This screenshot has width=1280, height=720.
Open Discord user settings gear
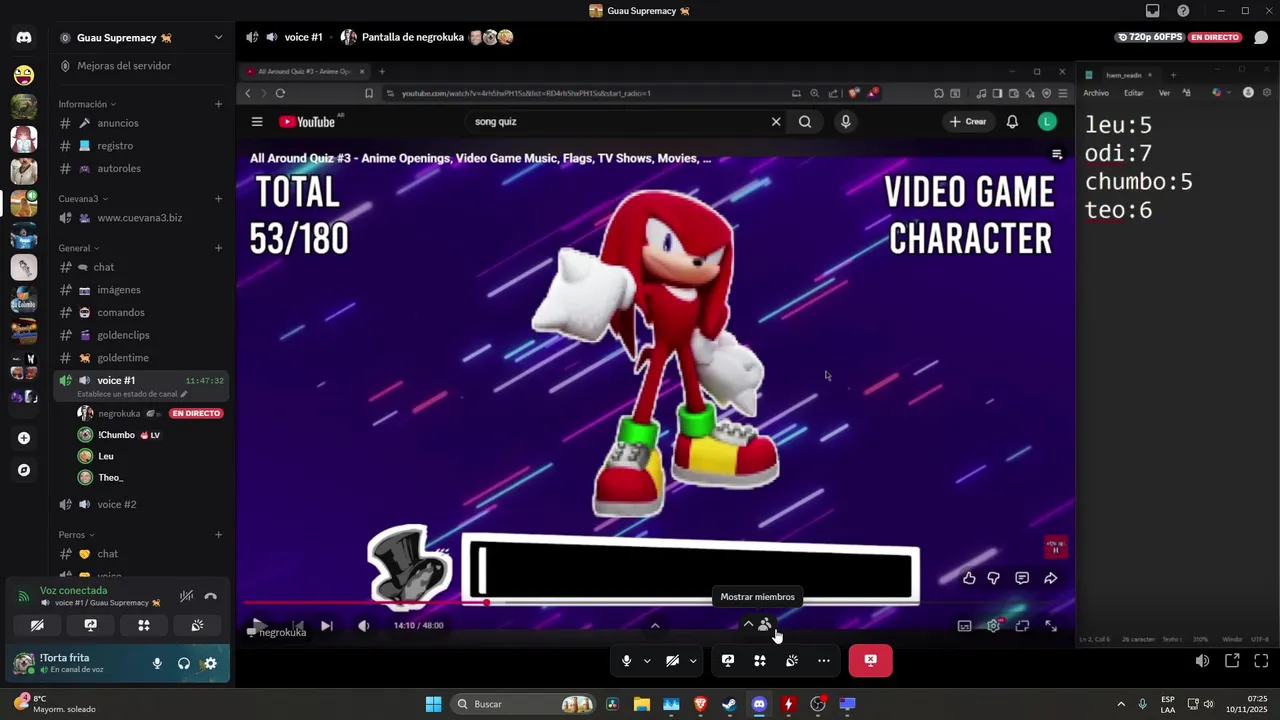coord(210,663)
